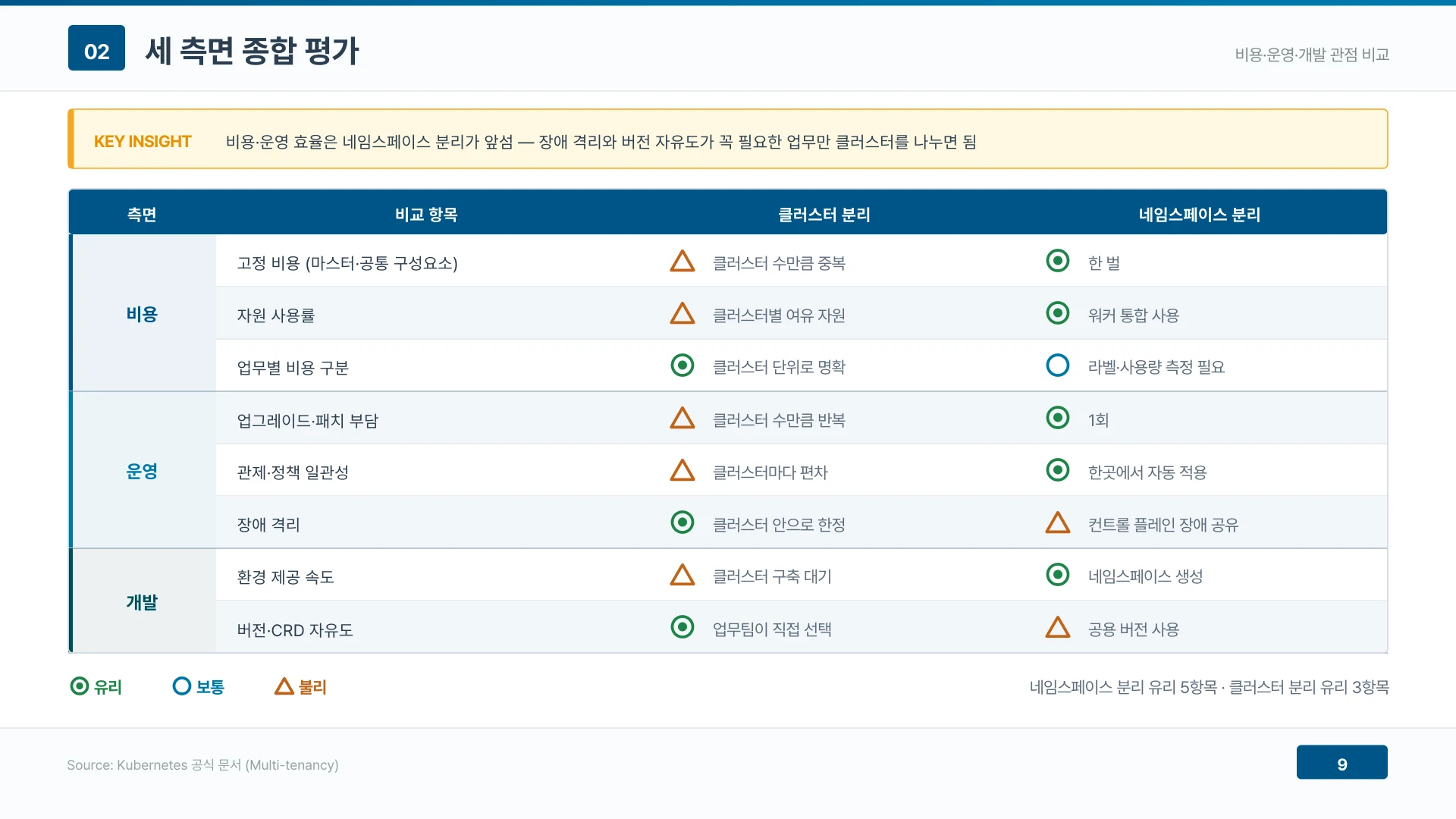Screen dimensions: 1456x819
Task: Click the triangle icon beside 클러스터 수만큼 중복
Action: pyautogui.click(x=682, y=262)
